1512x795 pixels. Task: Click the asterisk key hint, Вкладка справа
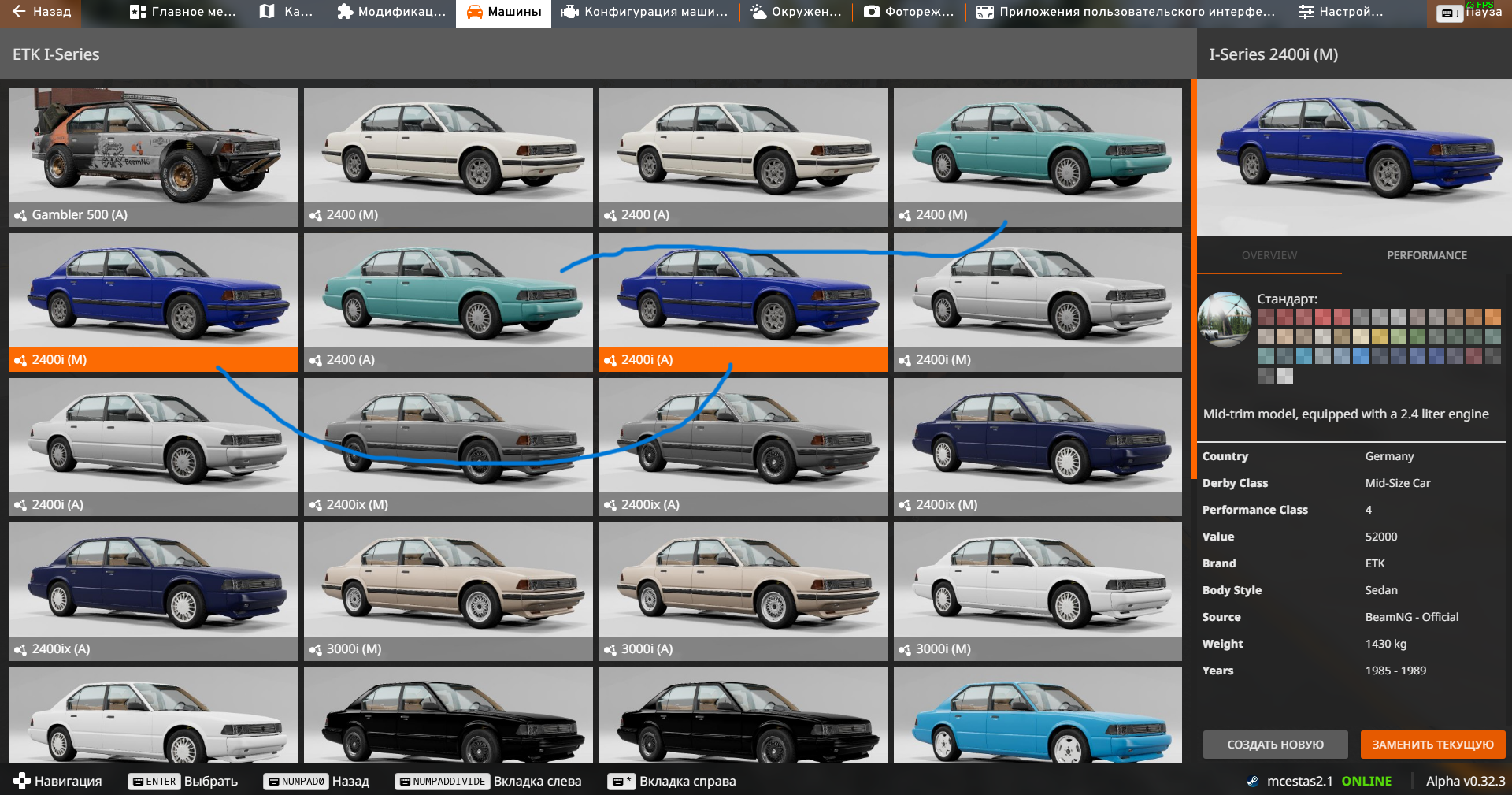click(x=621, y=782)
